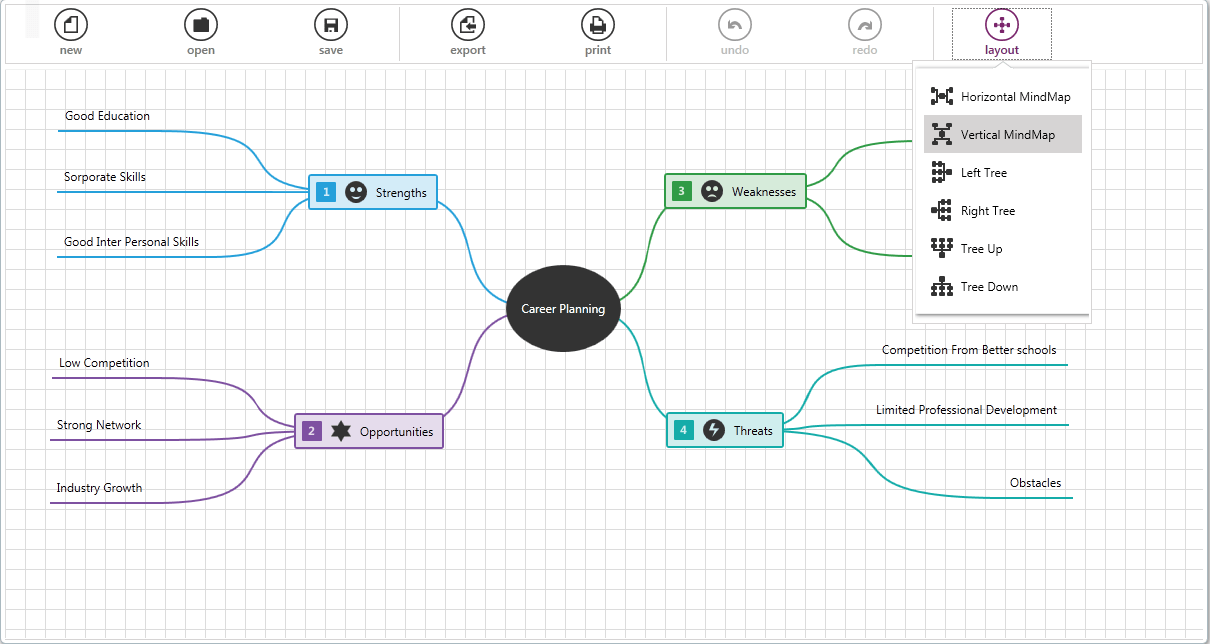1210x644 pixels.
Task: Click the star icon on Opportunities
Action: click(341, 431)
